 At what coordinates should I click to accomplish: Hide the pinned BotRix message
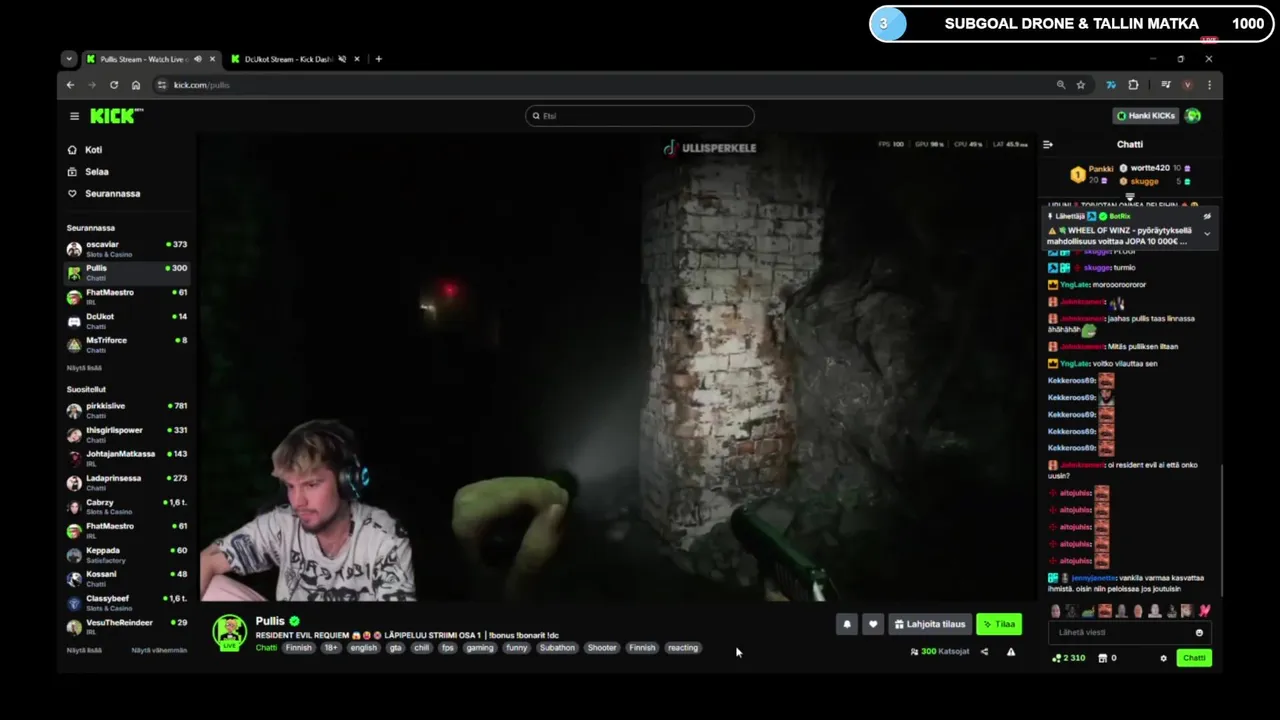tap(1207, 216)
